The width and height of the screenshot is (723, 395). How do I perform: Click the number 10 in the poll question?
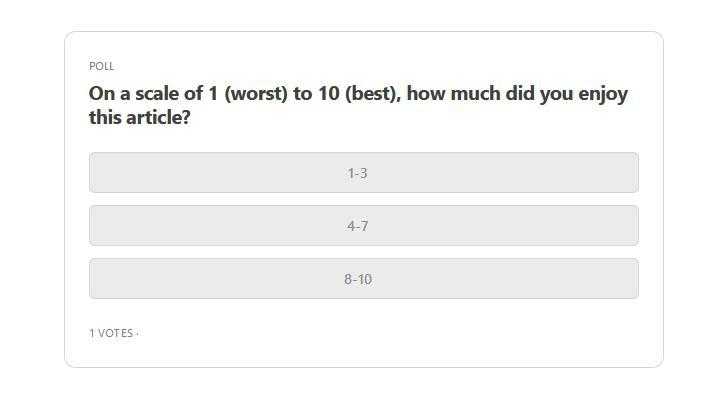pyautogui.click(x=329, y=94)
